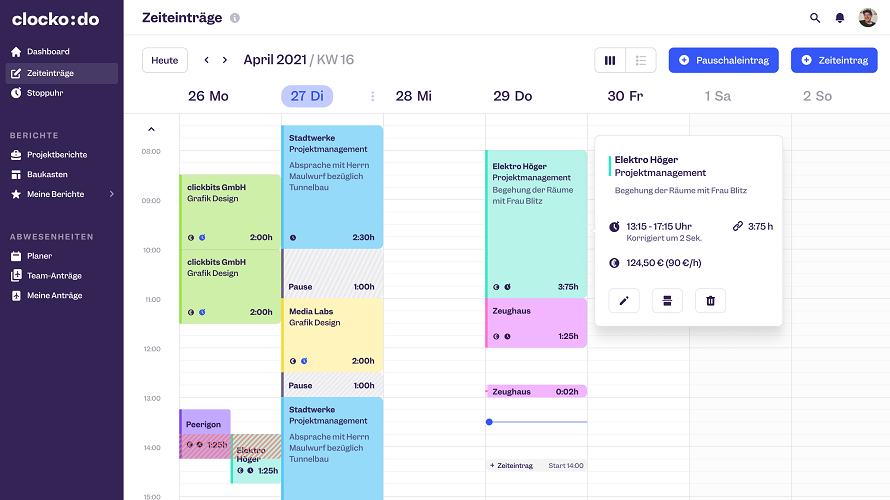This screenshot has width=890, height=500.
Task: Add Zeiteintrag starting at 14:00
Action: 536,465
